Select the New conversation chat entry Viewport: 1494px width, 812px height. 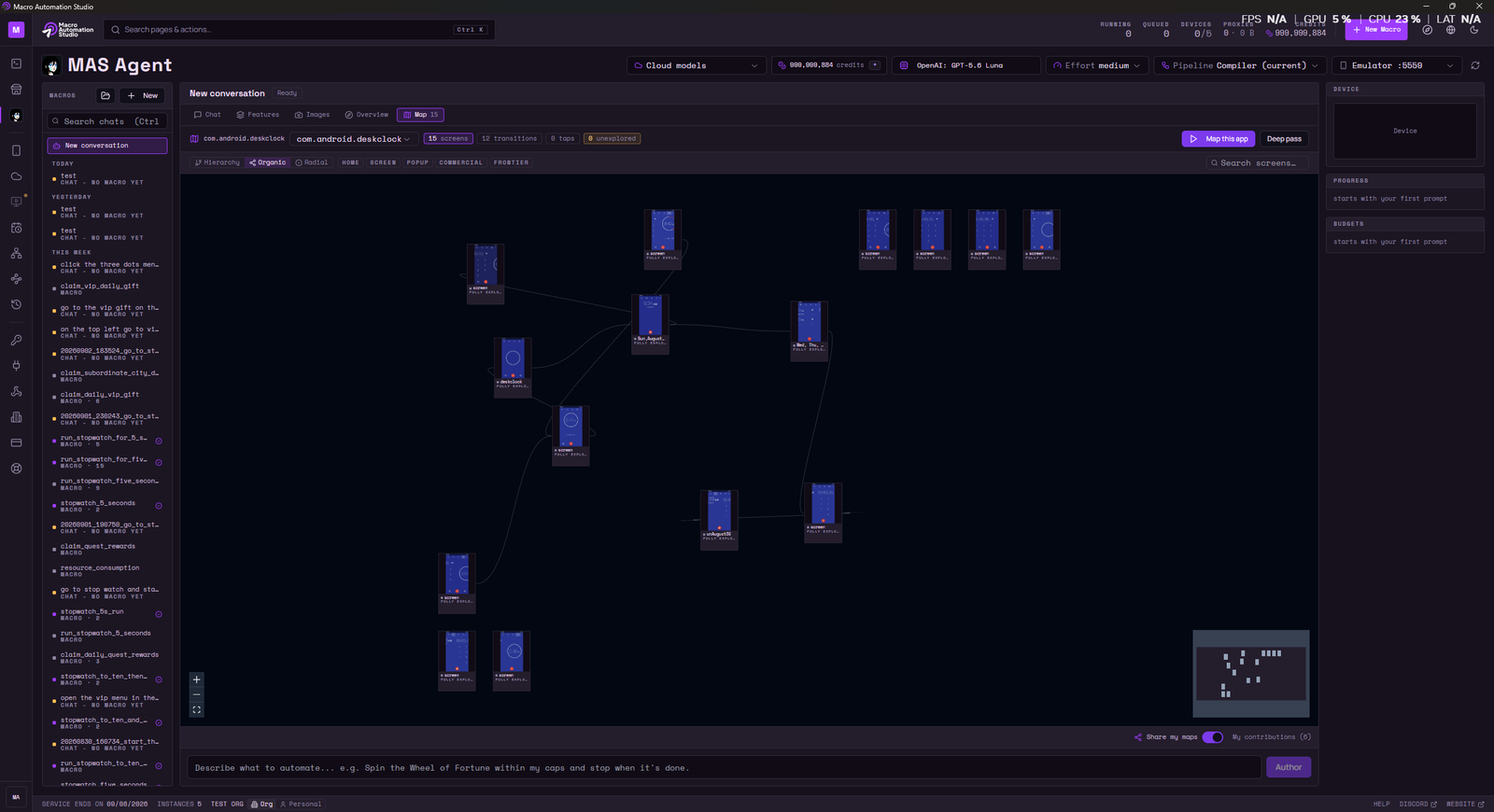107,146
